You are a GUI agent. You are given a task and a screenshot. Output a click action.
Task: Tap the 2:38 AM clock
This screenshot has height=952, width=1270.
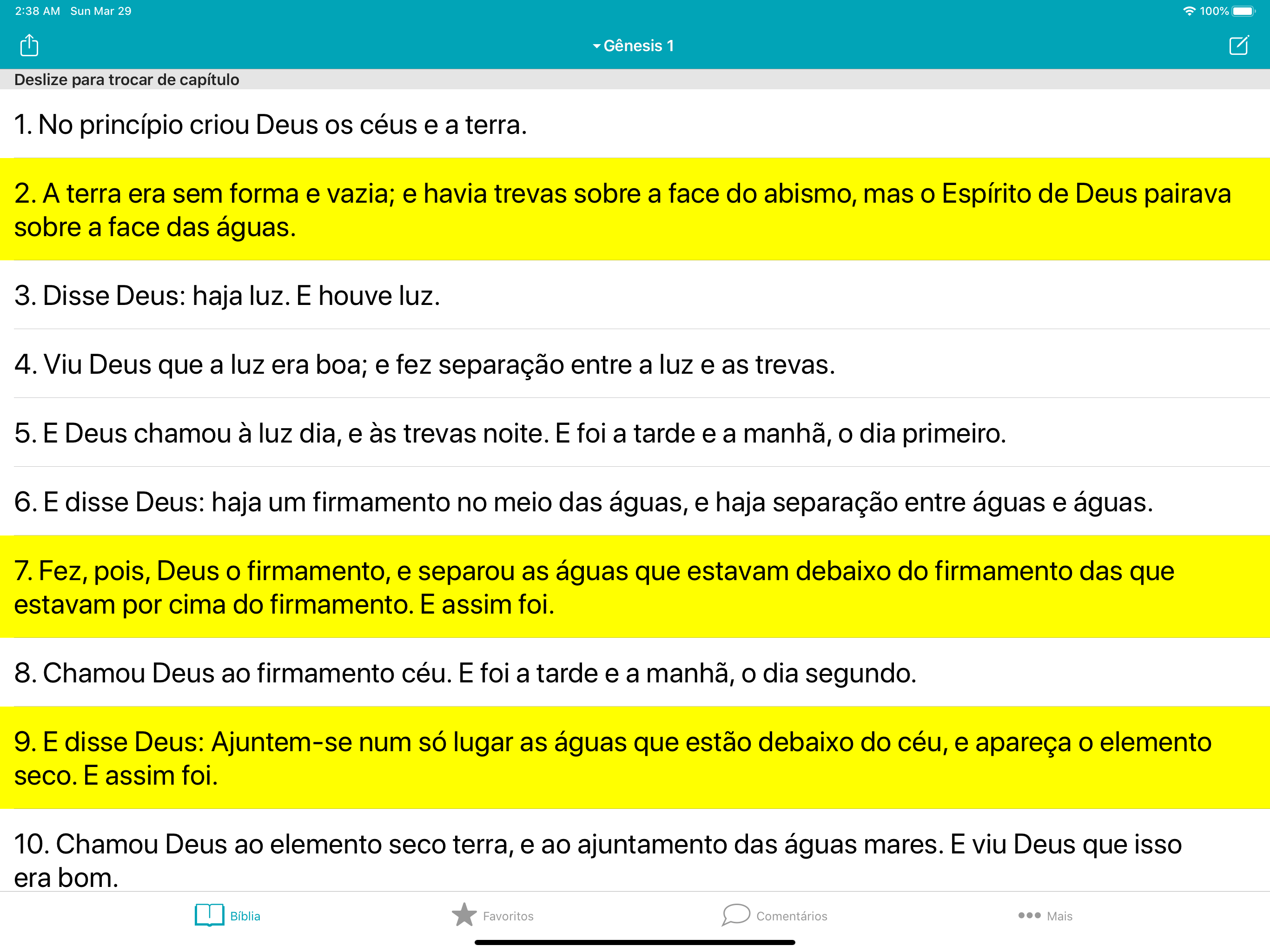(37, 11)
